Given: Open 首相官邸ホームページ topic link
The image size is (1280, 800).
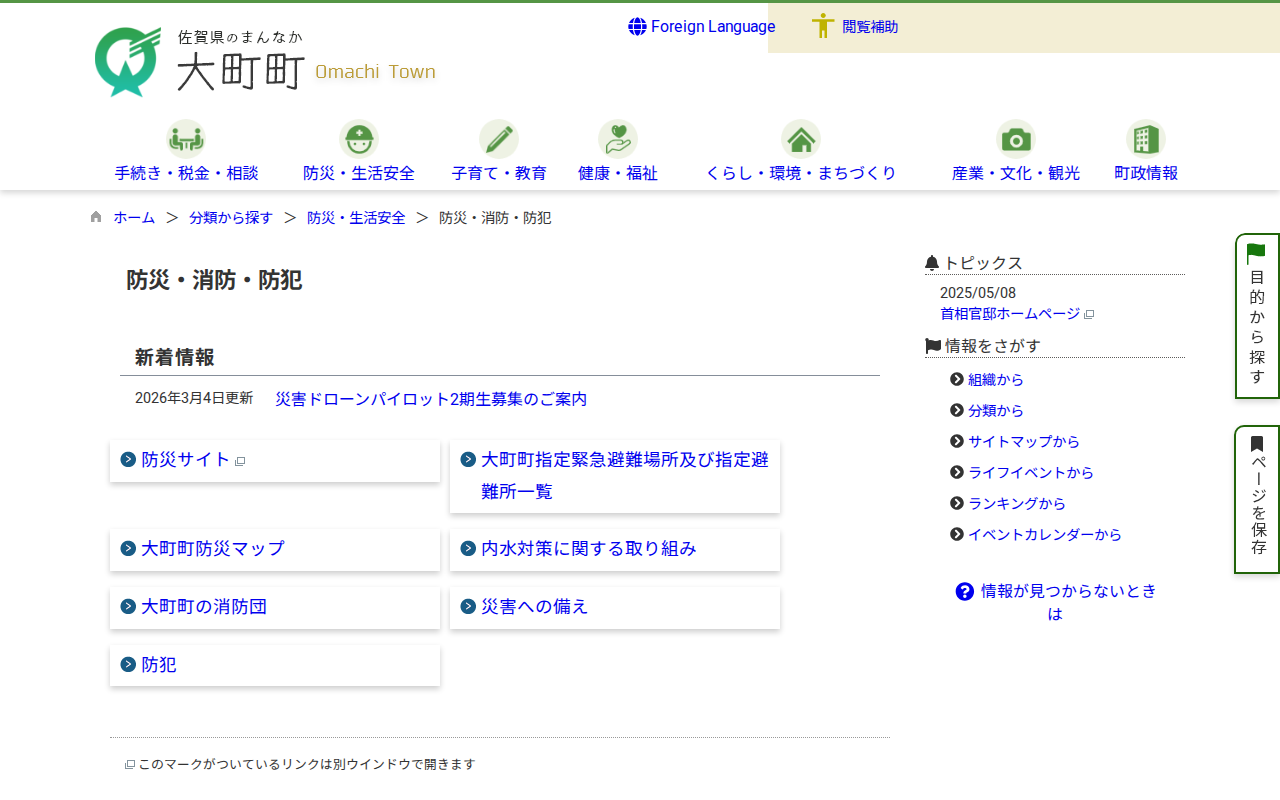Looking at the screenshot, I should 1010,314.
